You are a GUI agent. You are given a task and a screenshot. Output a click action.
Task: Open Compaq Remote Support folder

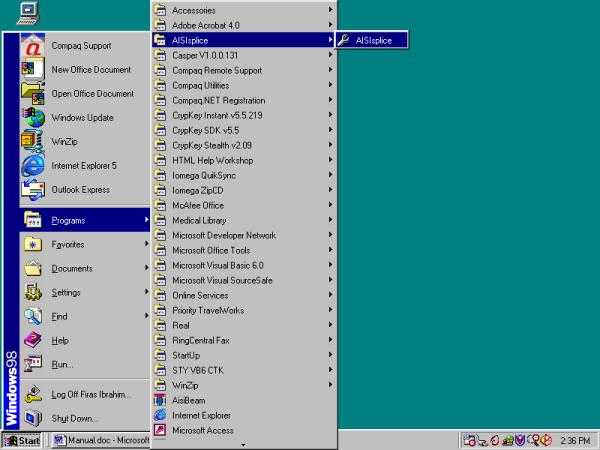(244, 70)
